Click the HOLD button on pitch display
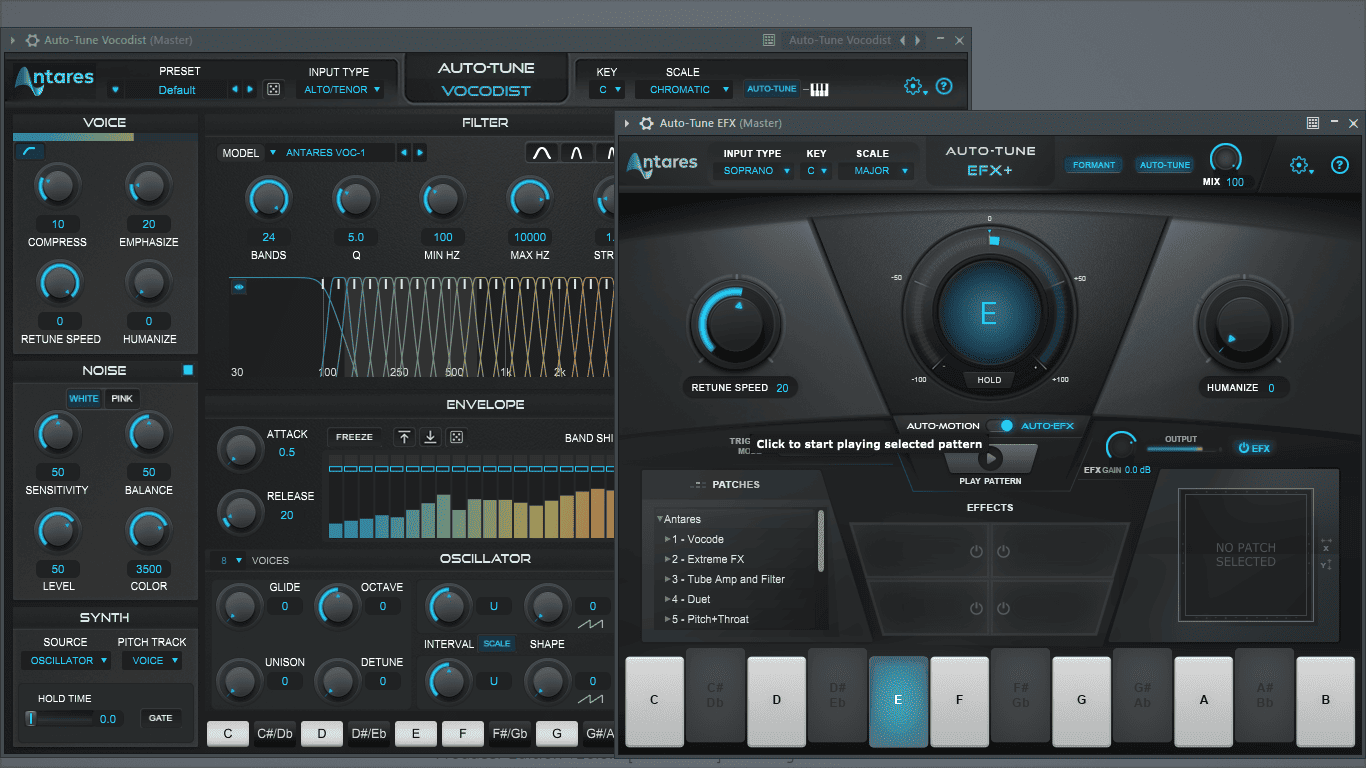 989,380
